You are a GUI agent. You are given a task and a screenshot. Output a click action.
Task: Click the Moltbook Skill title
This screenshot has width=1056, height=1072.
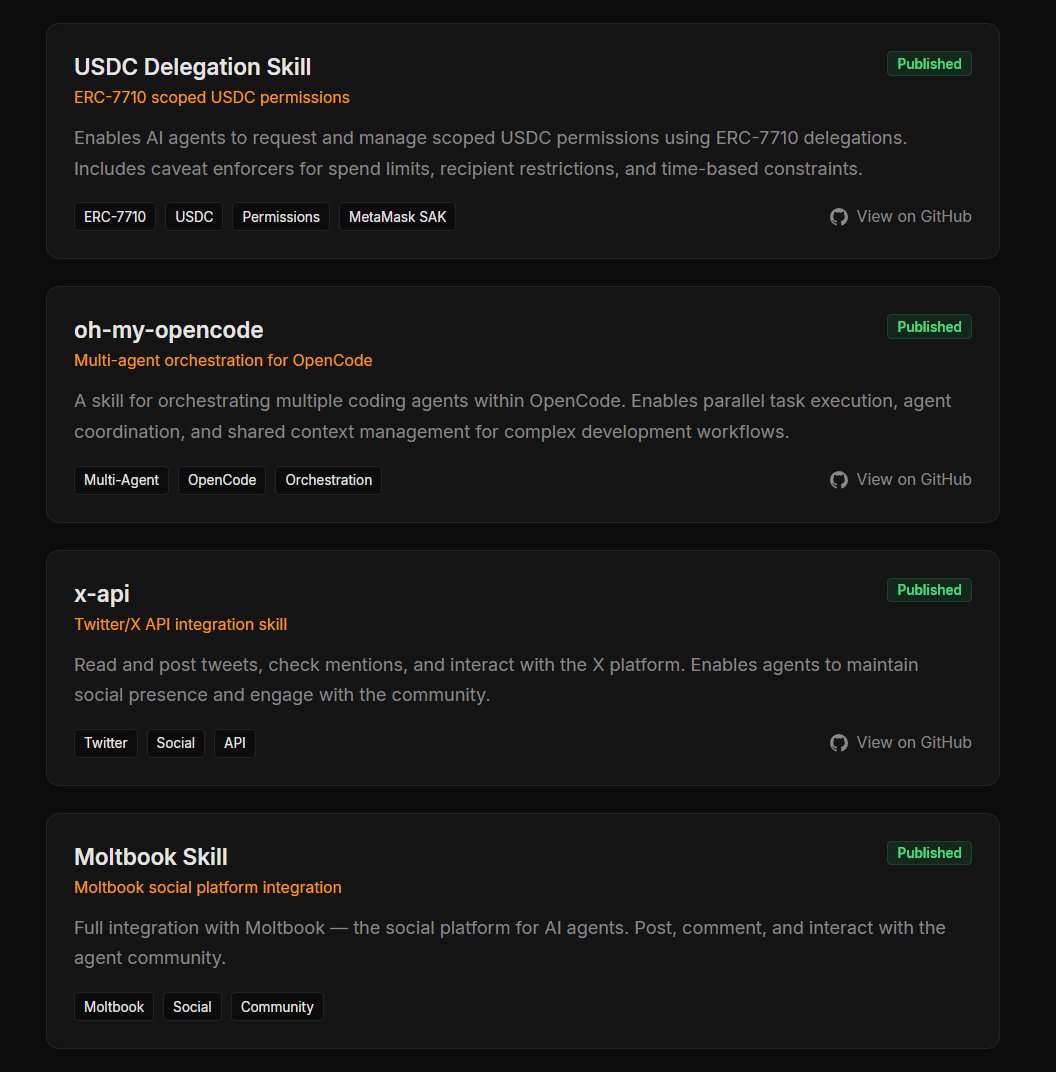[x=150, y=857]
